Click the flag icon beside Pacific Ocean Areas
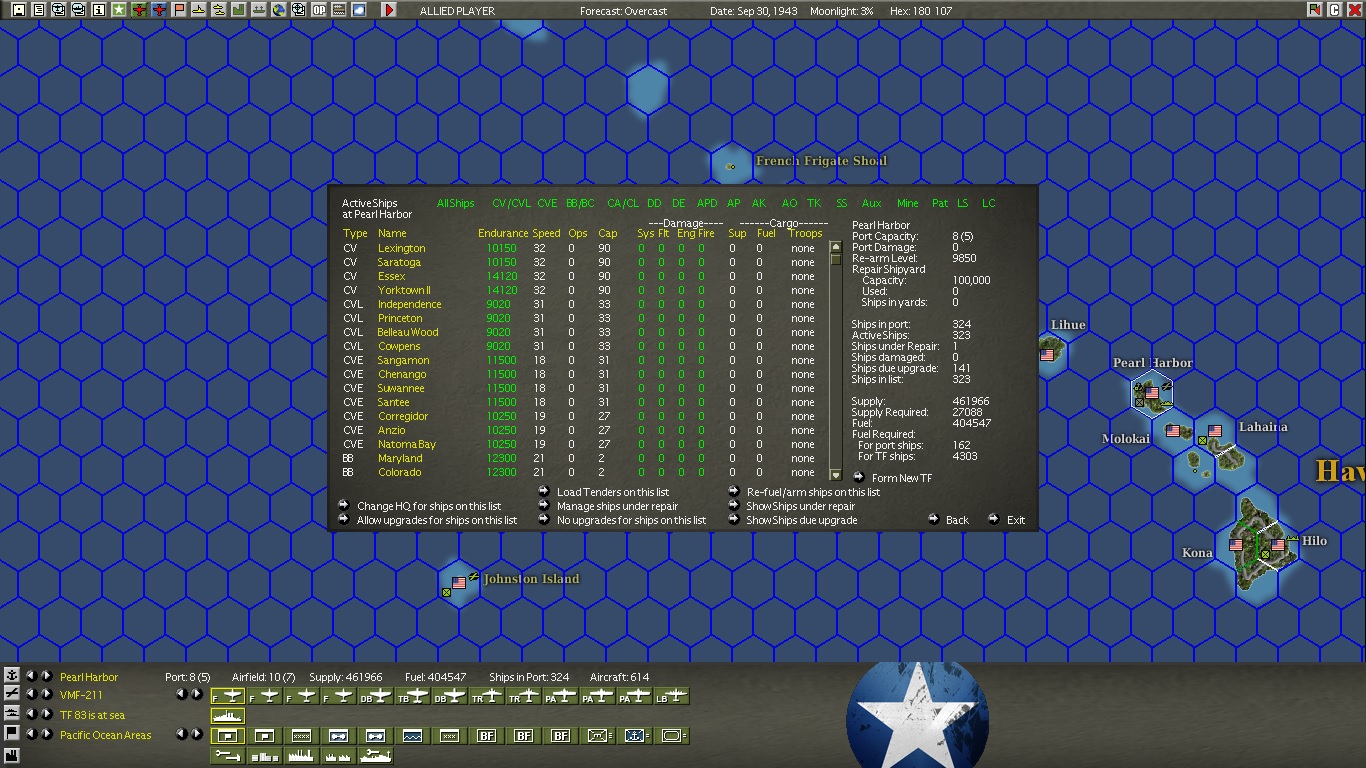Screen dimensions: 1366x768 [12, 734]
